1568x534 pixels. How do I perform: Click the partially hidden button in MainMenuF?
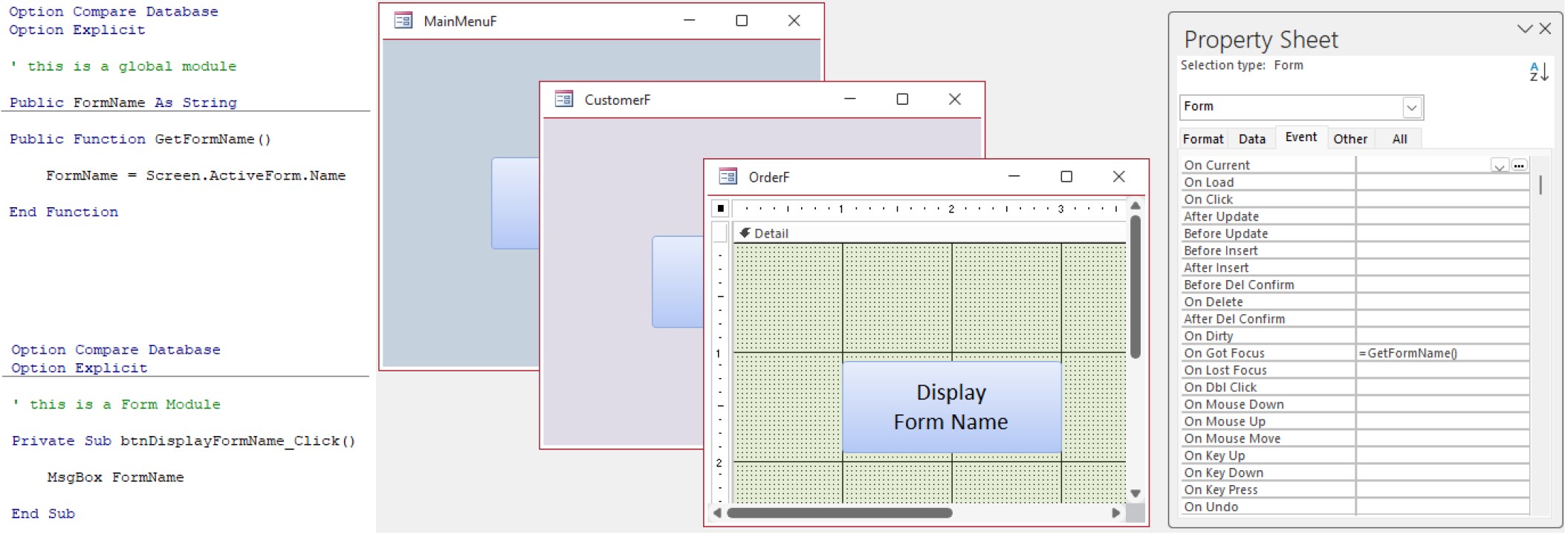[515, 203]
